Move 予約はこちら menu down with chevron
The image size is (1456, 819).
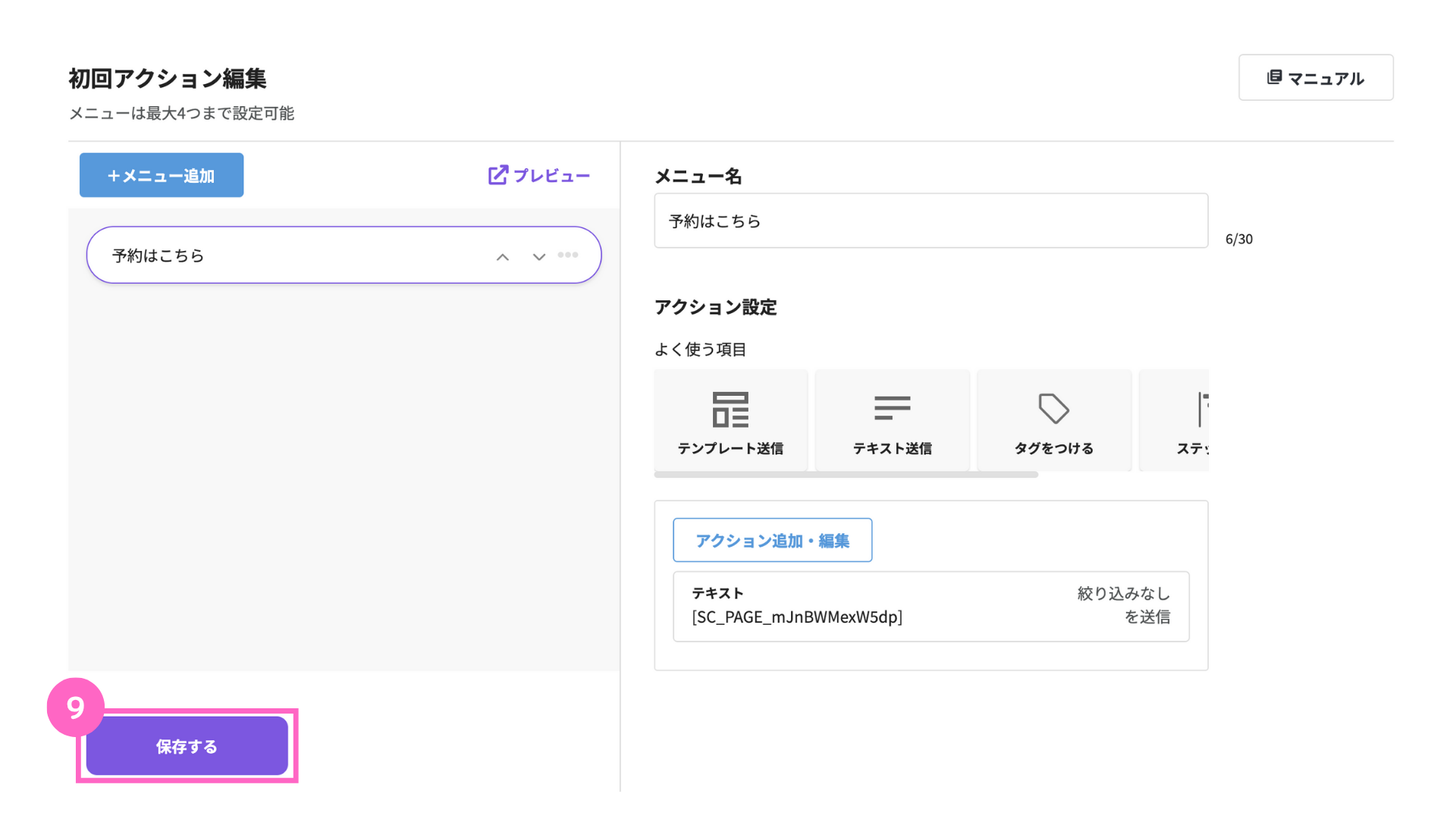pyautogui.click(x=539, y=257)
